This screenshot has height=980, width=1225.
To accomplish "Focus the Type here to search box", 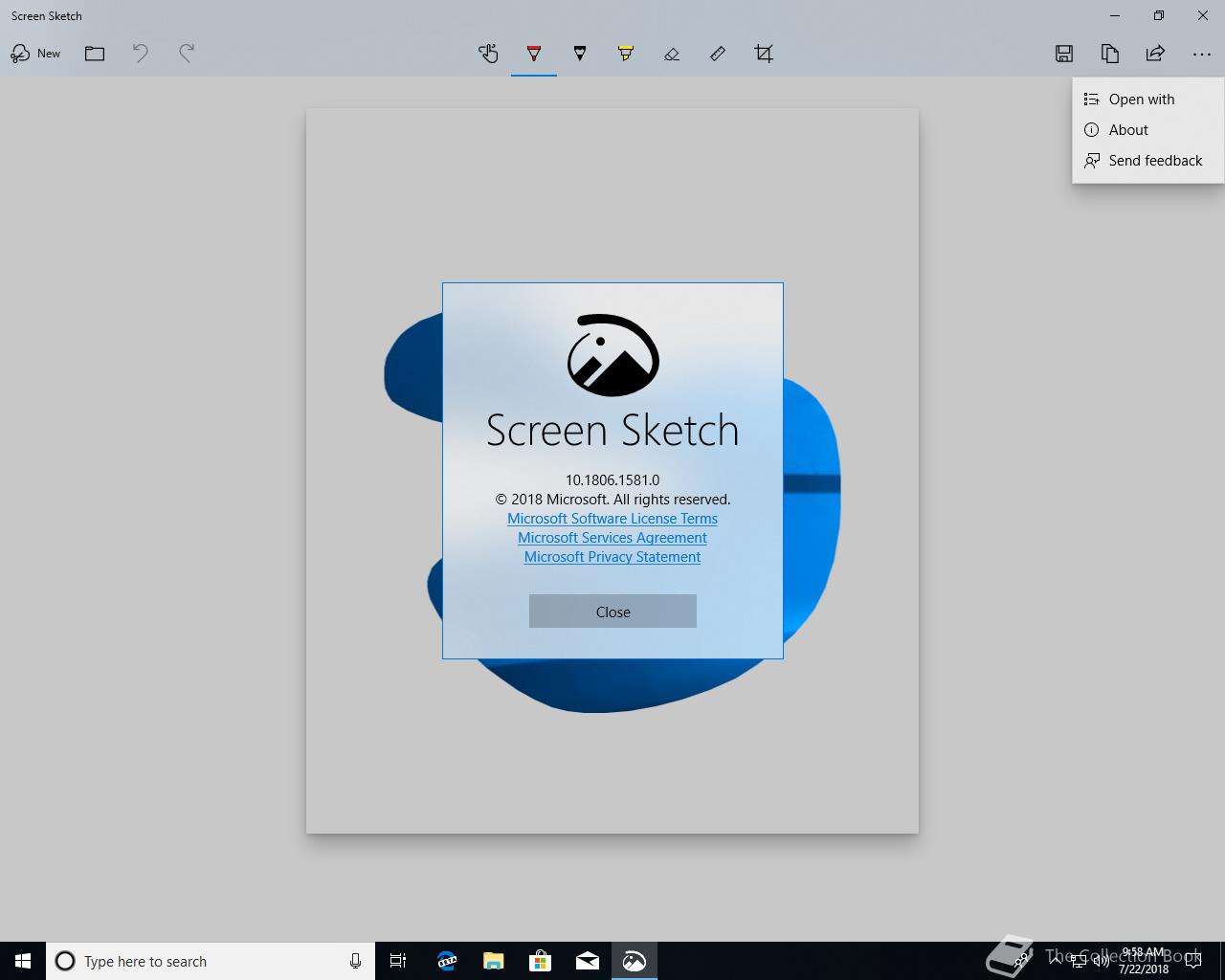I will [211, 961].
